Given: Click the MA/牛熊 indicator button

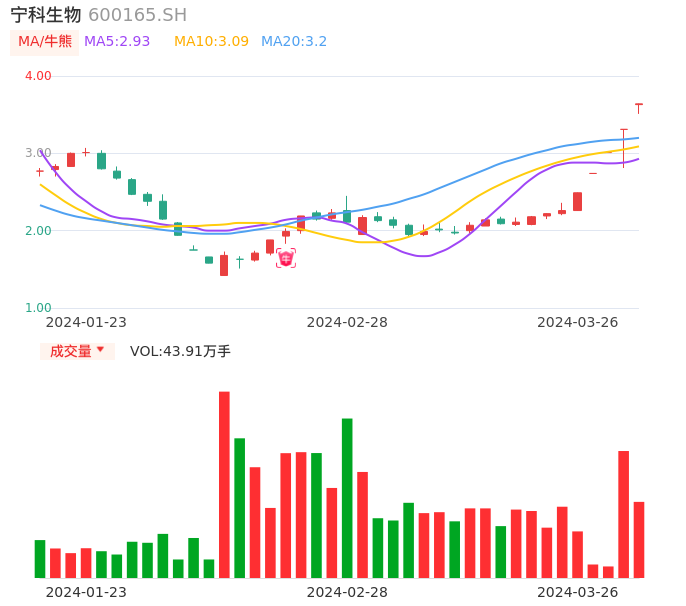Looking at the screenshot, I should [x=45, y=42].
